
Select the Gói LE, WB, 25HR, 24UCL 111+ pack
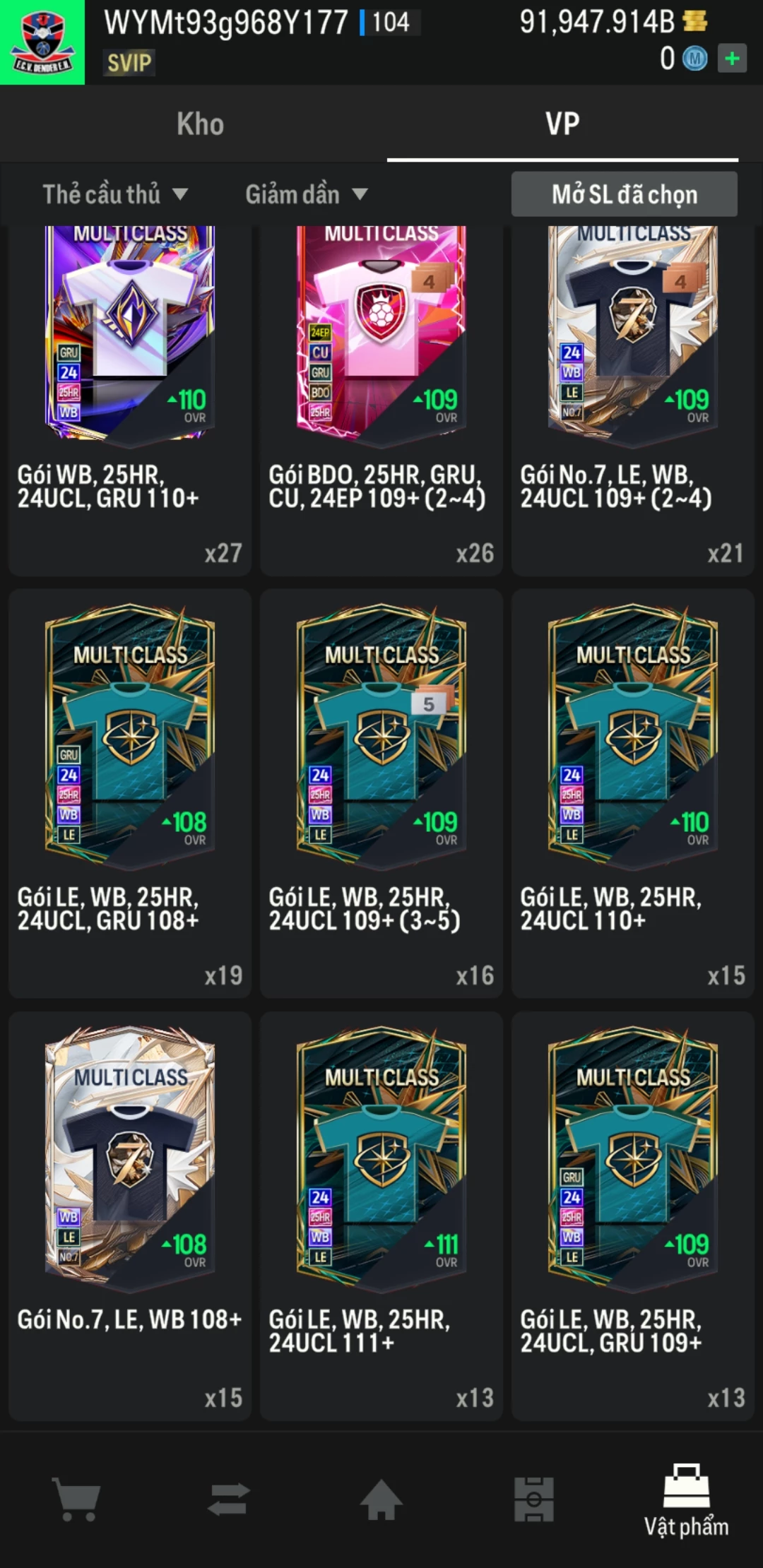point(381,1216)
